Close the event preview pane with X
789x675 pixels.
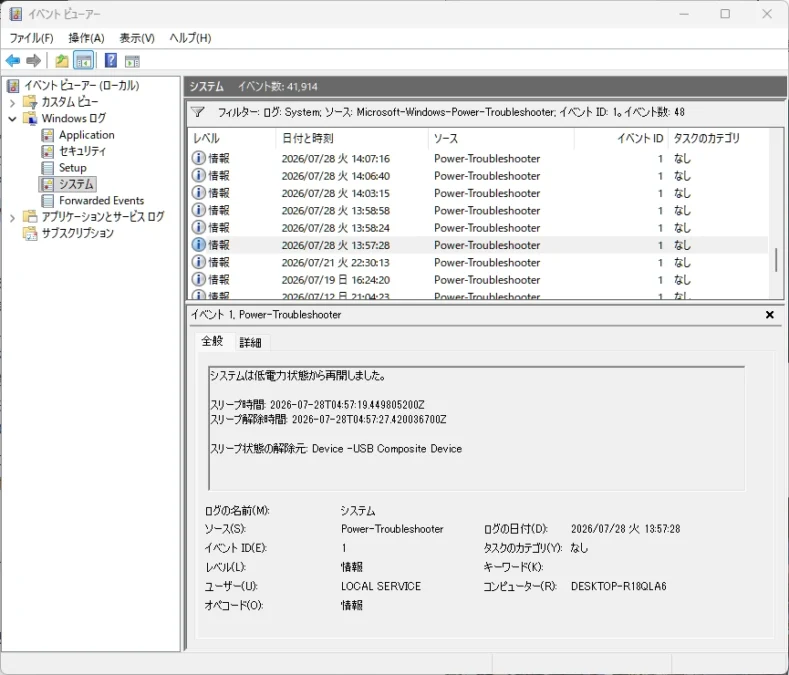(769, 315)
